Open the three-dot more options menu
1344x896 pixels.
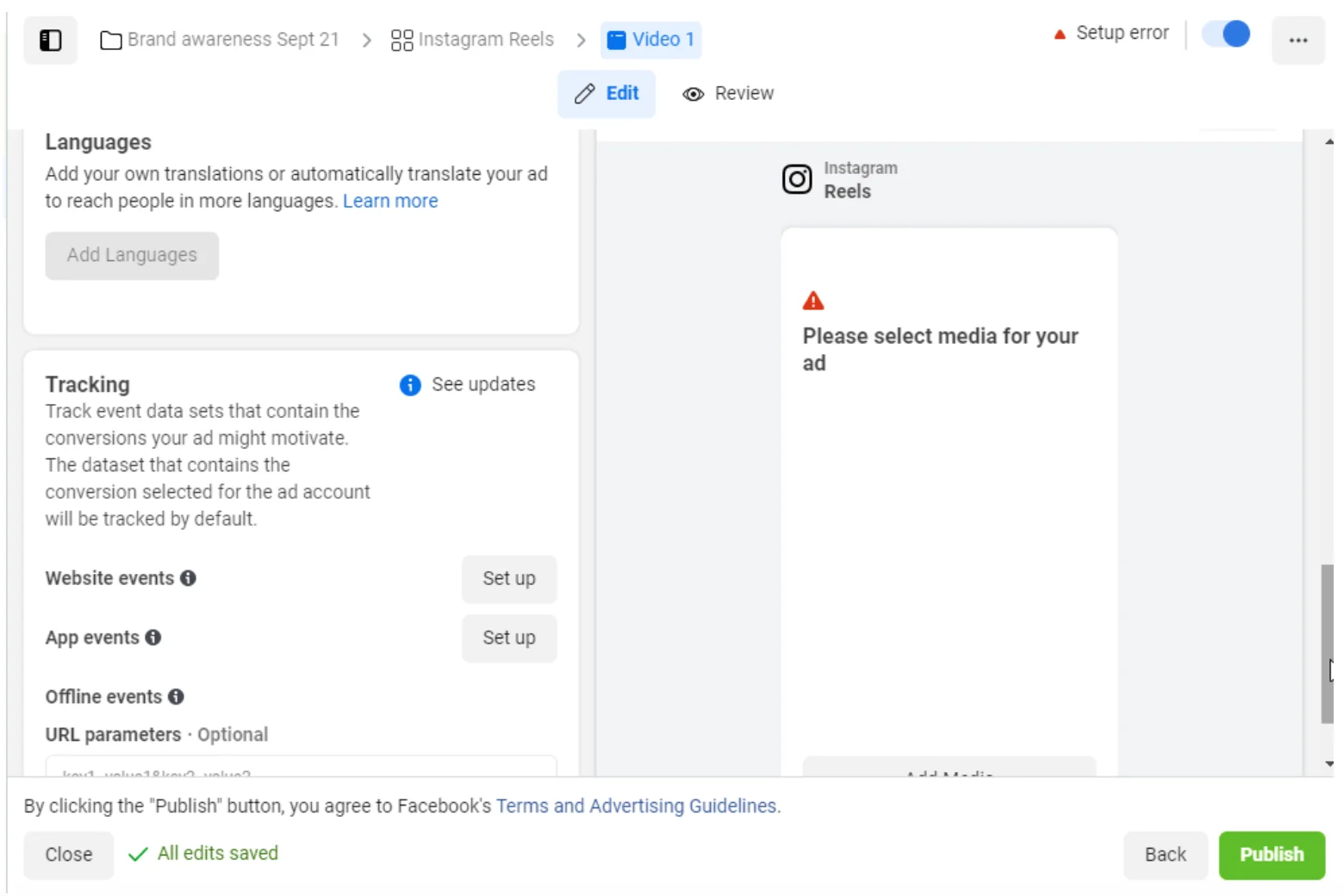coord(1298,40)
